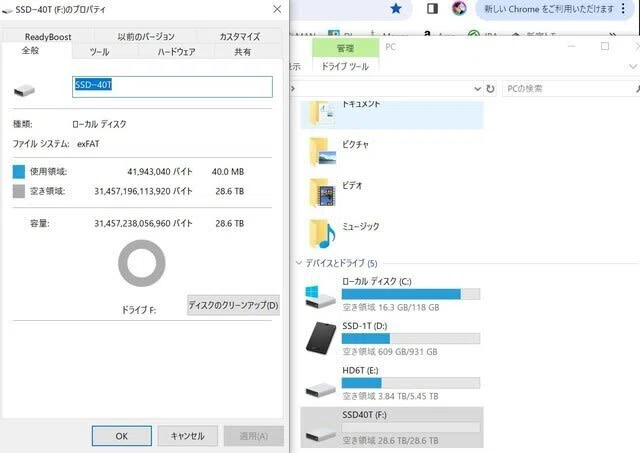
Task: Select the ピクチャ folder icon
Action: [x=322, y=153]
